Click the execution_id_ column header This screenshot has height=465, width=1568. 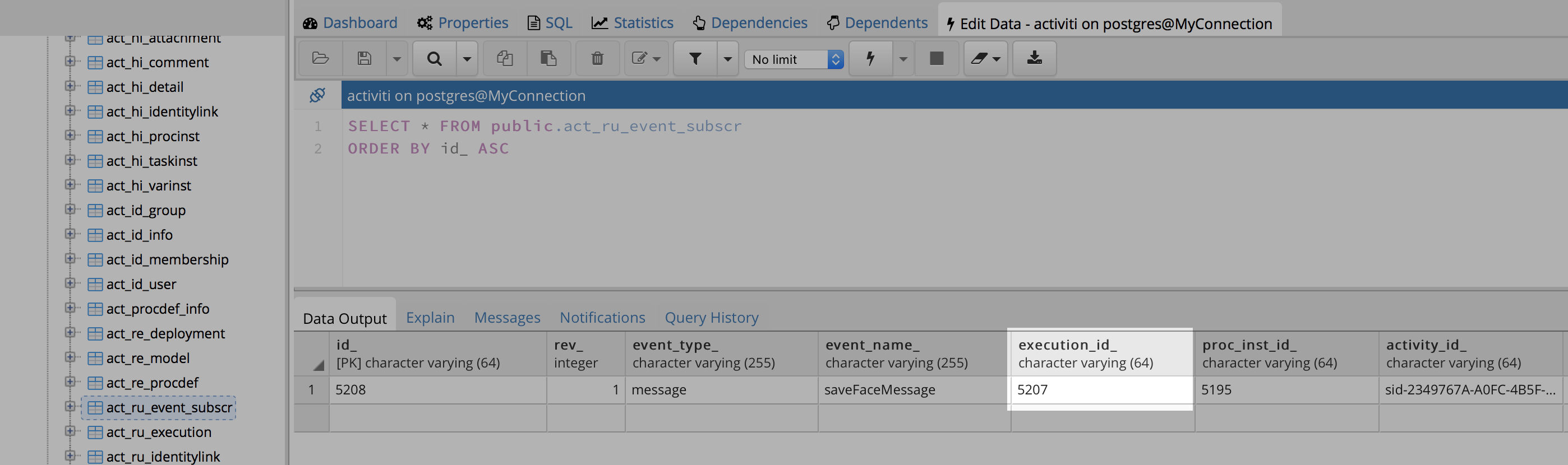[x=1103, y=354]
